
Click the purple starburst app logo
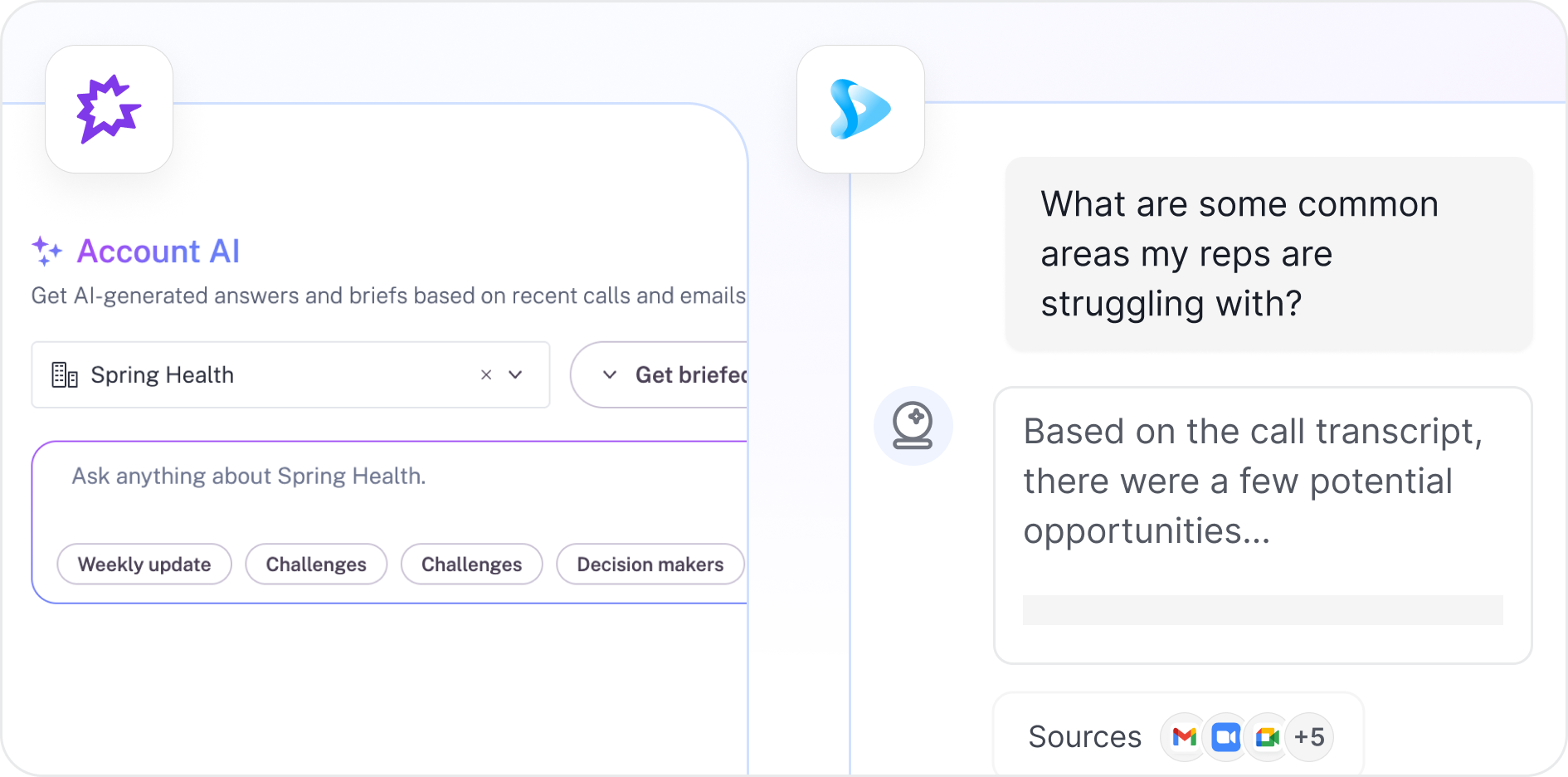click(x=109, y=109)
